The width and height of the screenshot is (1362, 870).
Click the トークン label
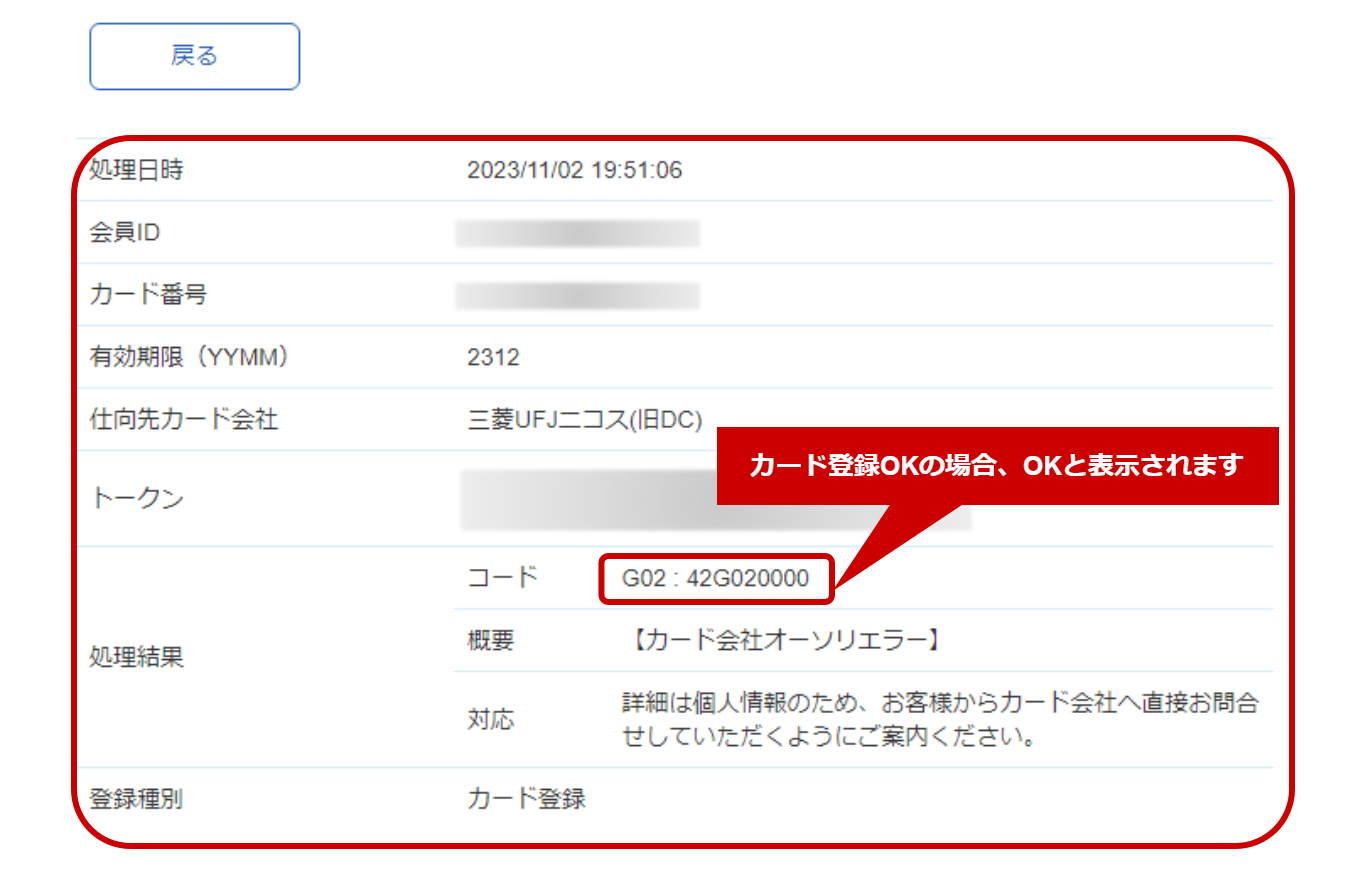pos(137,498)
